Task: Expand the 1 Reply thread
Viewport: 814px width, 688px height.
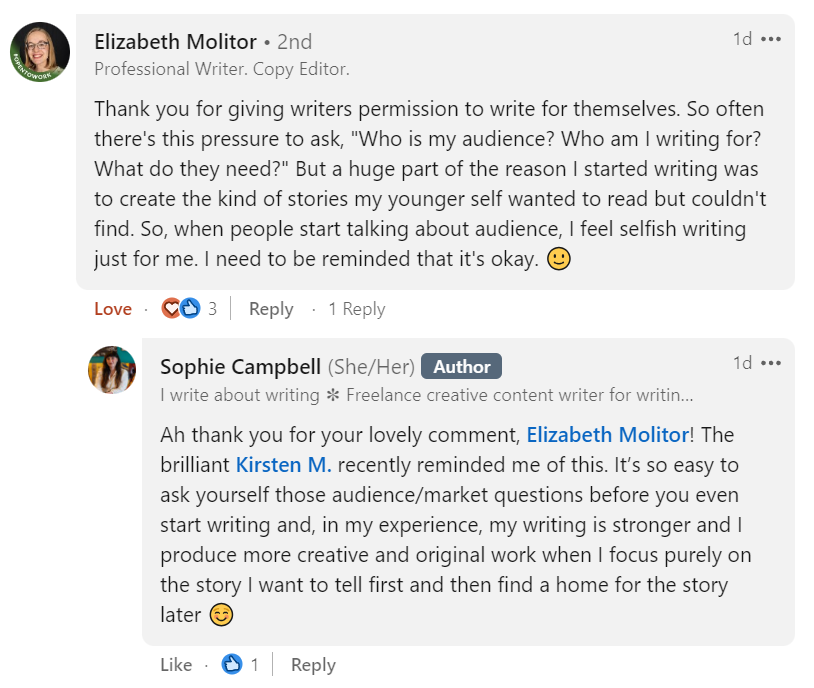Action: 356,309
